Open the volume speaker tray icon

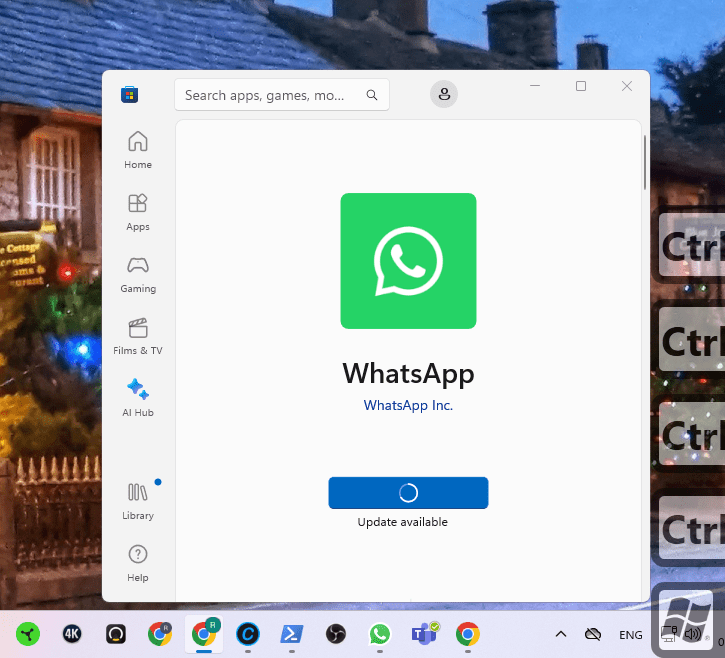[x=692, y=634]
